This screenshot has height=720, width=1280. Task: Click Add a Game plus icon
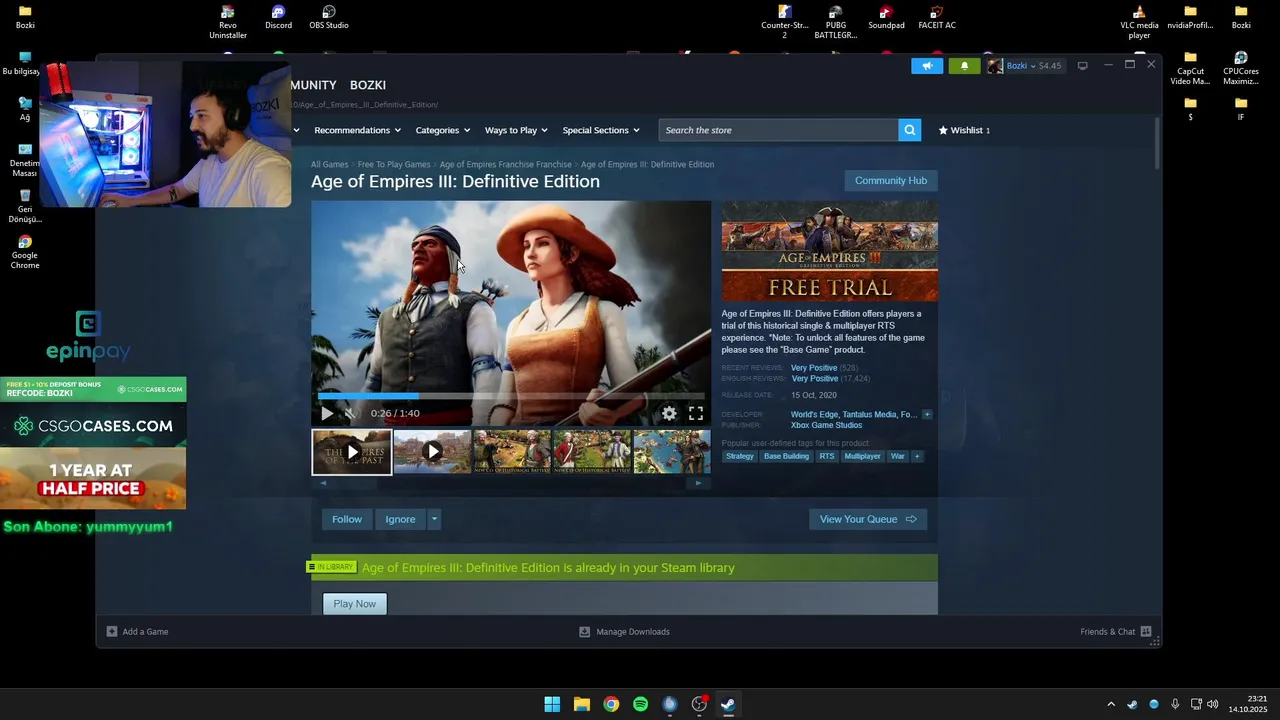112,632
